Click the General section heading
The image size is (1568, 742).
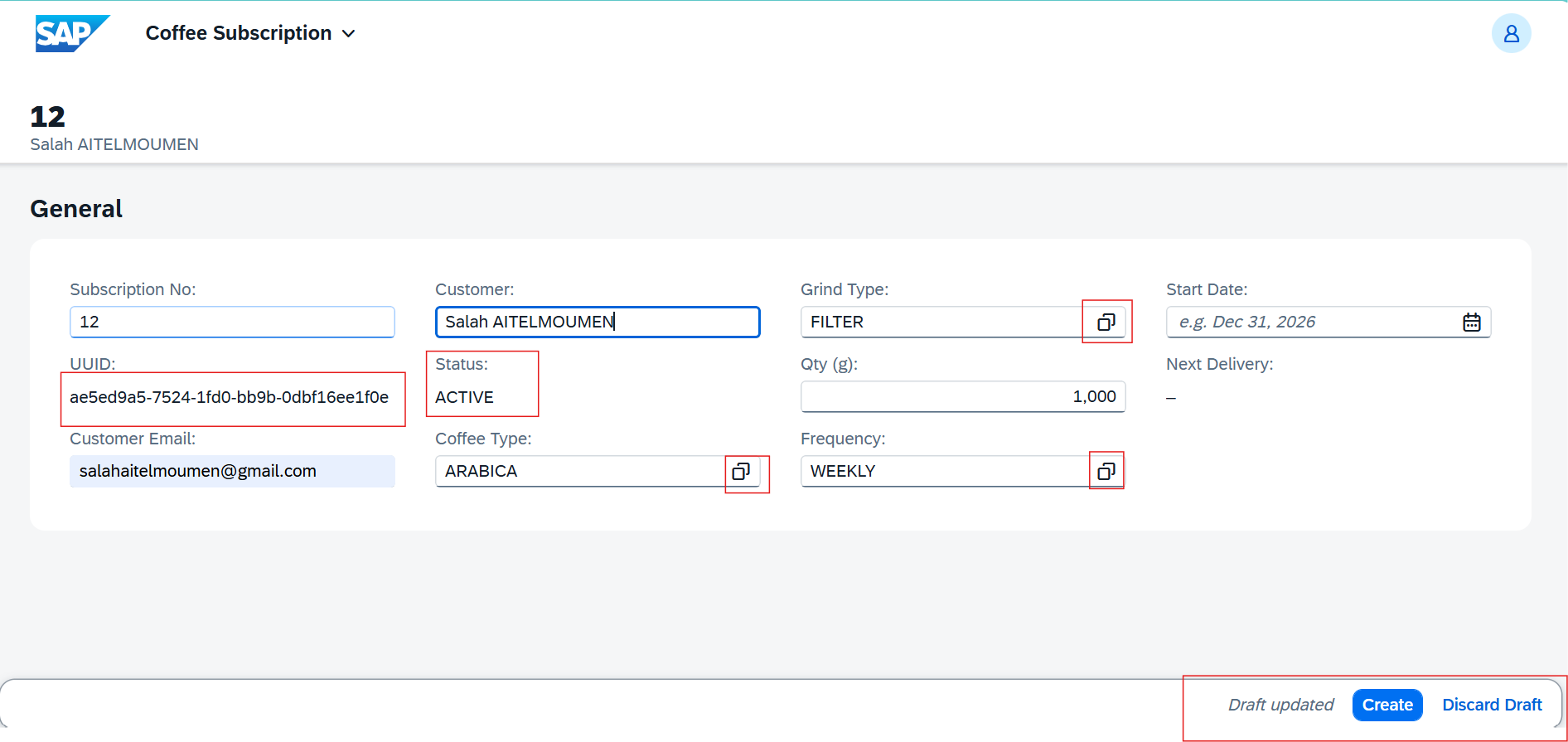point(76,209)
